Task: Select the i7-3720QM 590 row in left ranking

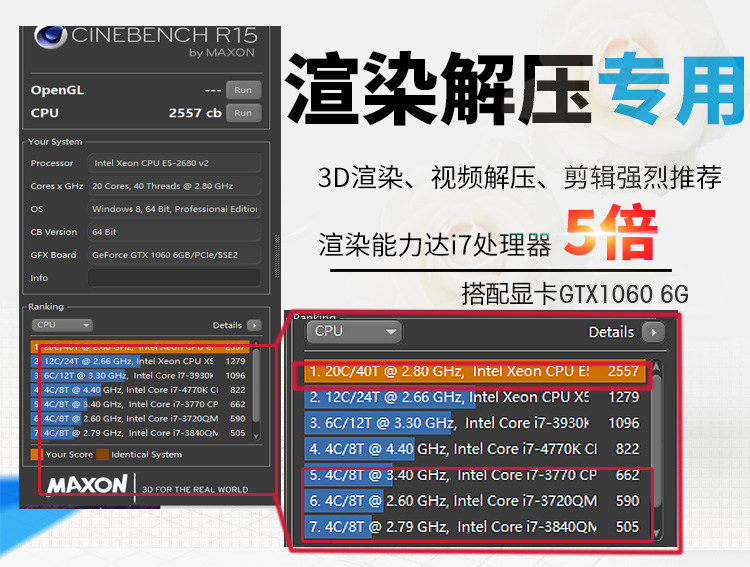Action: point(140,419)
